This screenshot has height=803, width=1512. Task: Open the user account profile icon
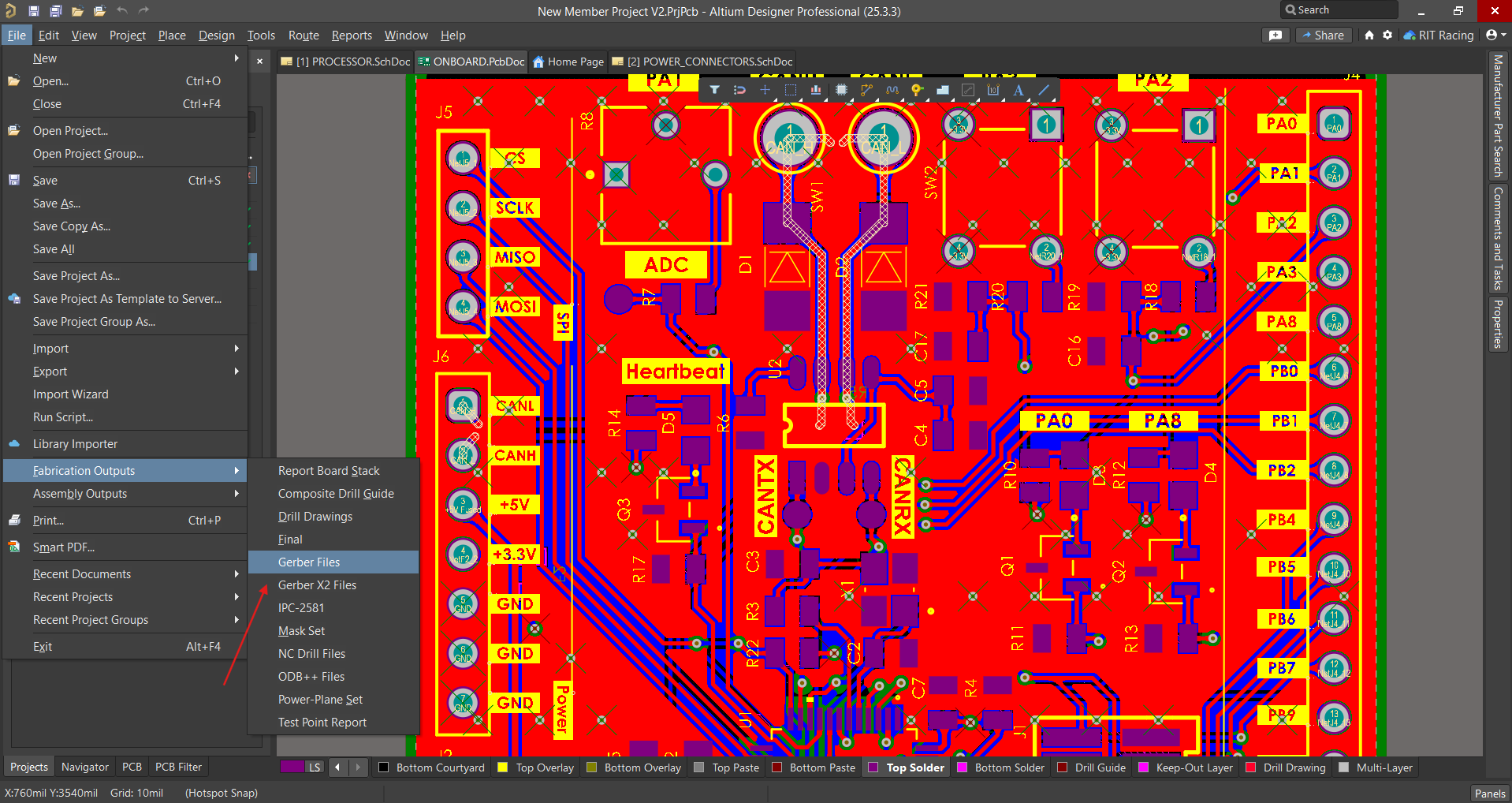click(x=1495, y=35)
